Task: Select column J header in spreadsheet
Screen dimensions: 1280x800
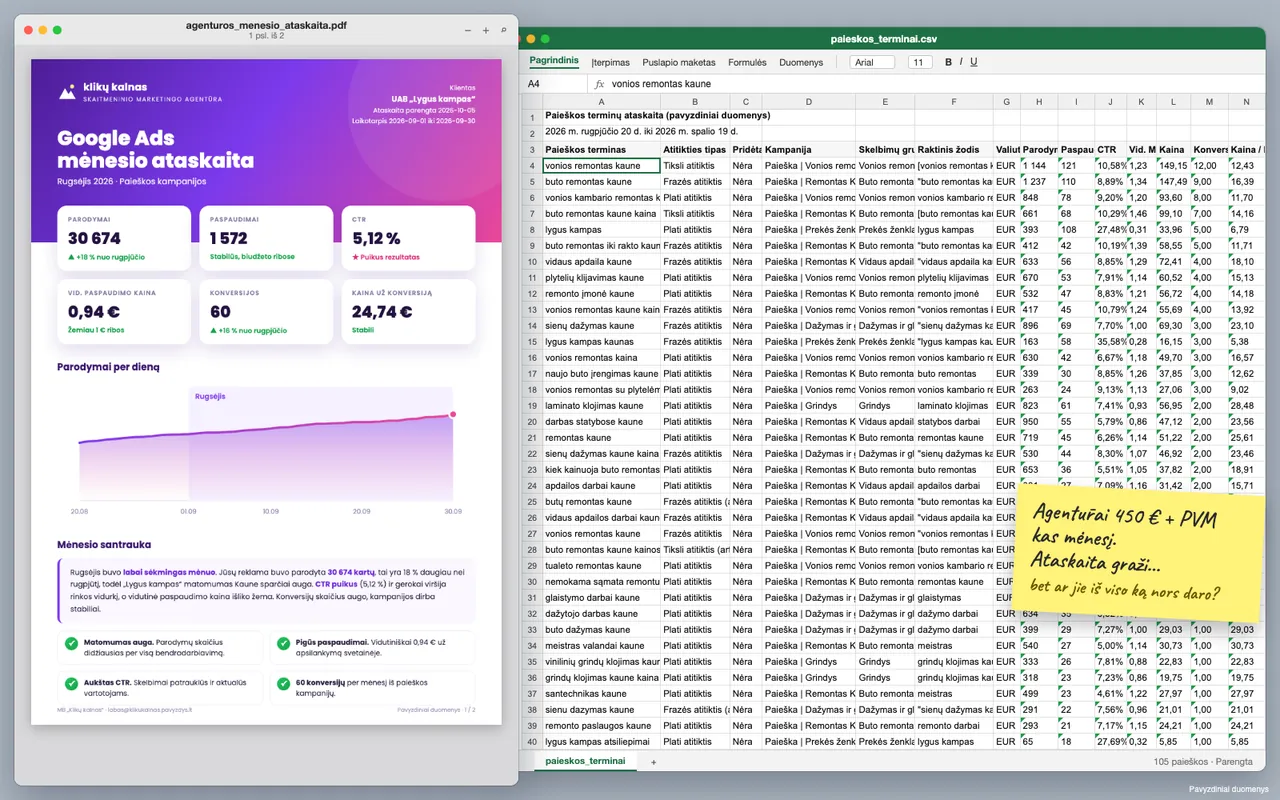Action: pos(1110,102)
